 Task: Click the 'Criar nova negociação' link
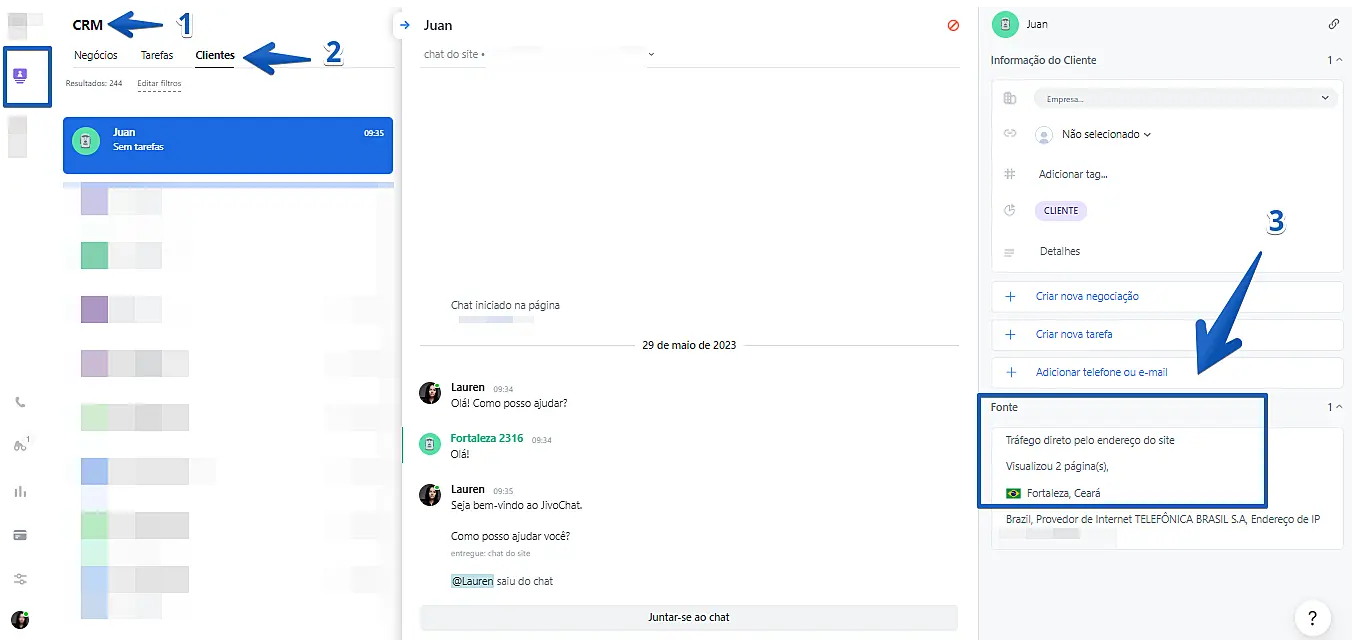pos(1087,296)
